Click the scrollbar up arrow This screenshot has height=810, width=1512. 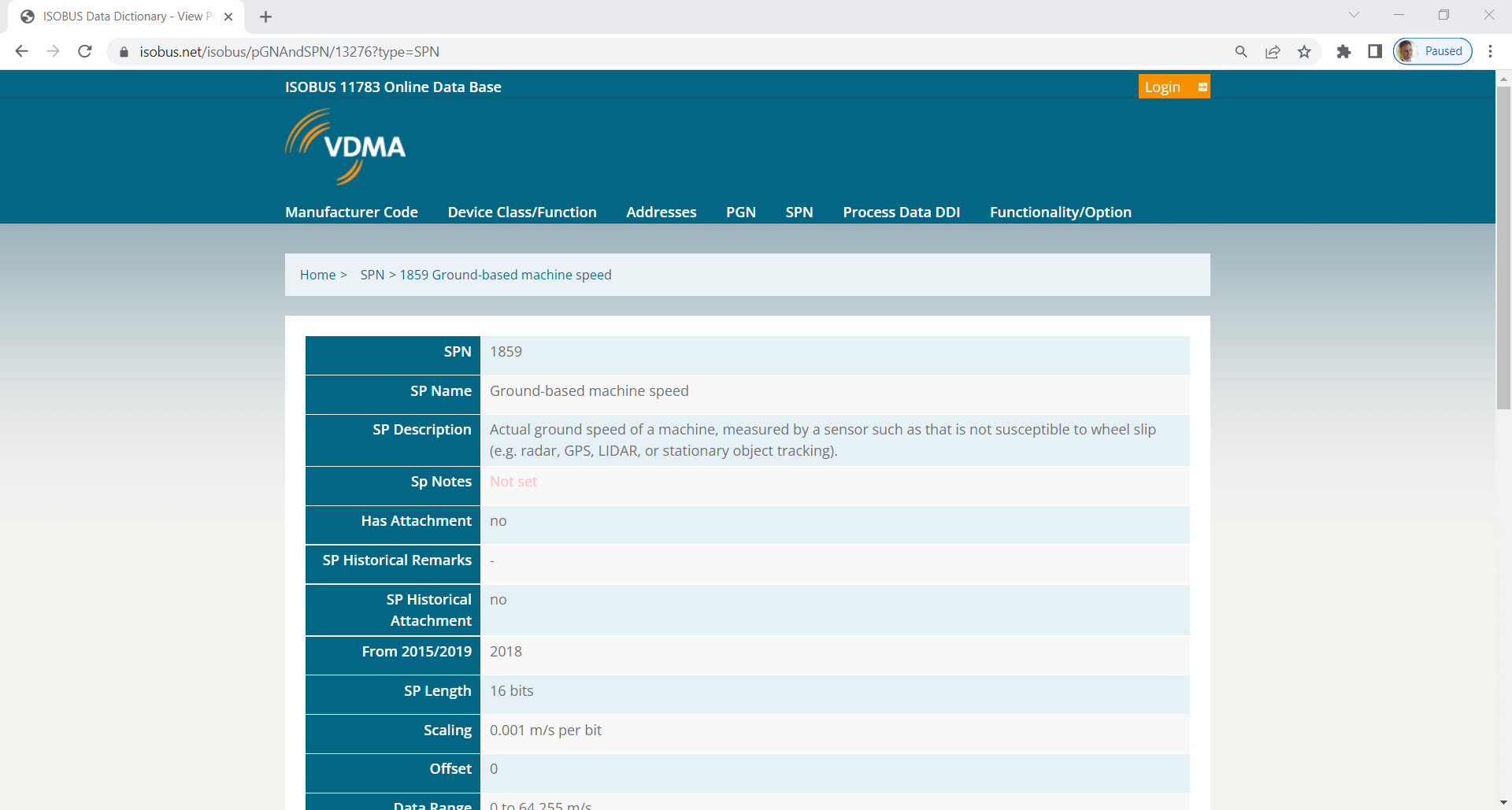(x=1503, y=78)
